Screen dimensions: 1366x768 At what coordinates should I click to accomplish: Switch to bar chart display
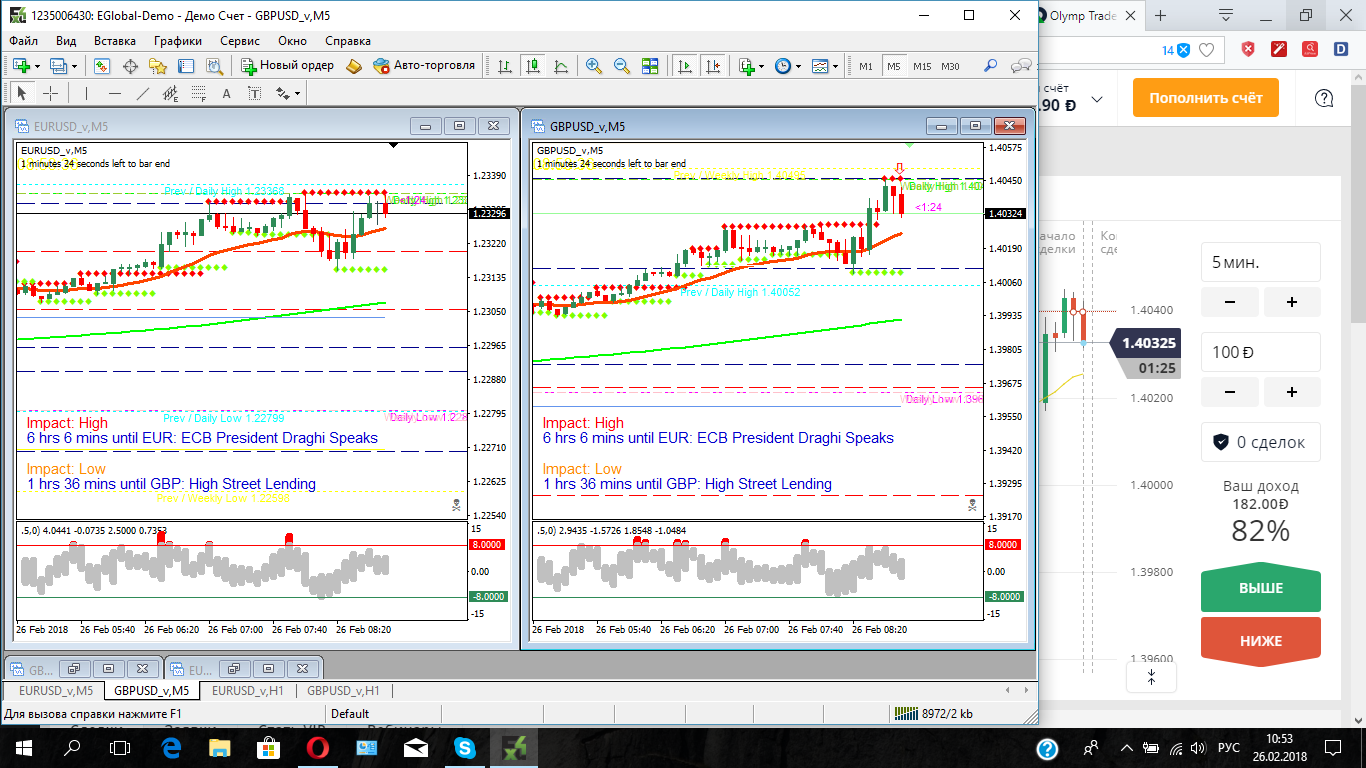pyautogui.click(x=505, y=66)
